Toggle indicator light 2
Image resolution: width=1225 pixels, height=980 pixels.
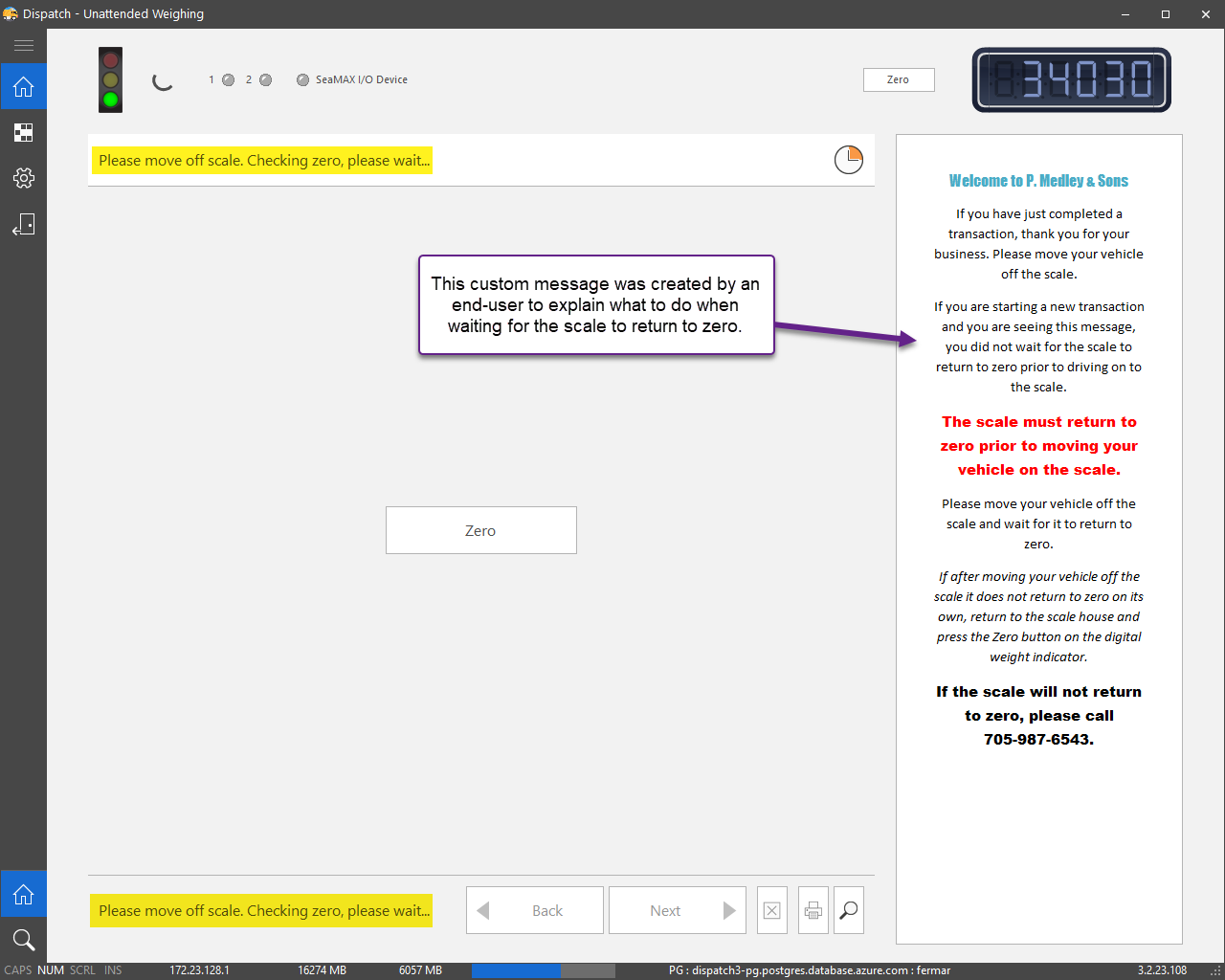point(265,80)
